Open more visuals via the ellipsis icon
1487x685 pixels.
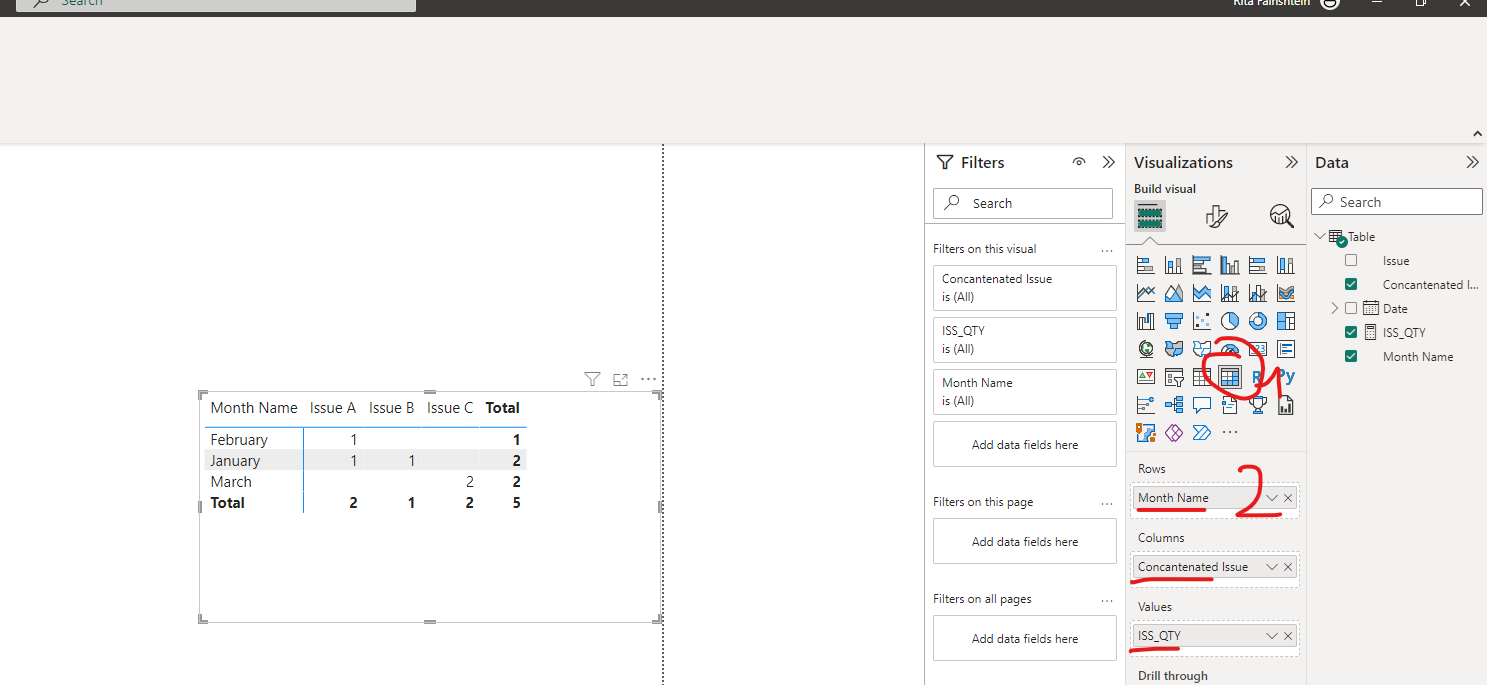(x=1230, y=433)
